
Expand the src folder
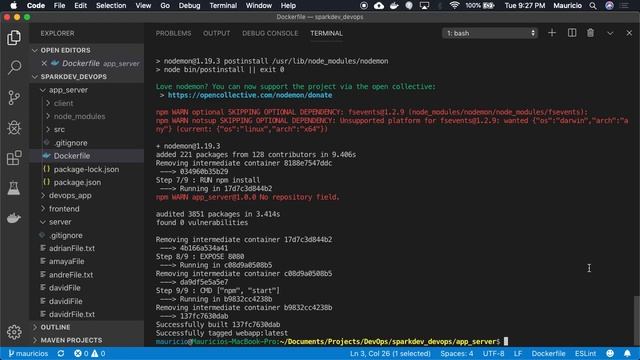59,129
